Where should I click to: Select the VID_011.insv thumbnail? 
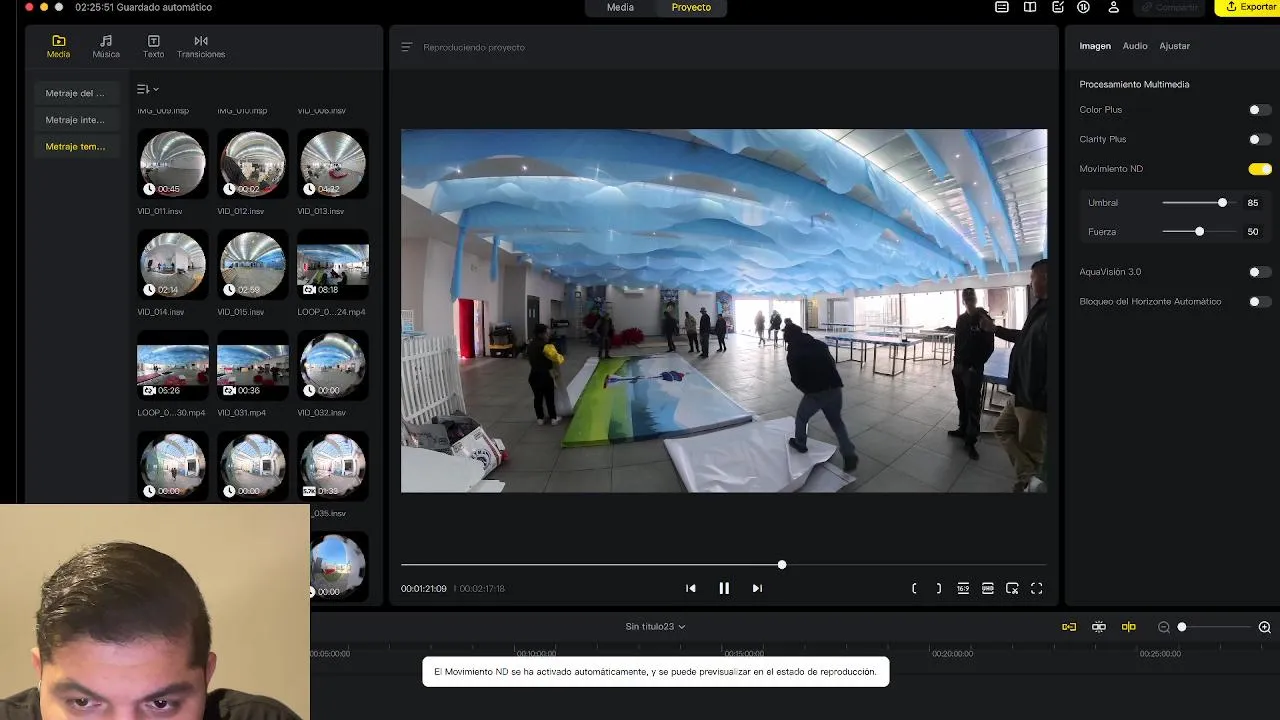pyautogui.click(x=173, y=164)
